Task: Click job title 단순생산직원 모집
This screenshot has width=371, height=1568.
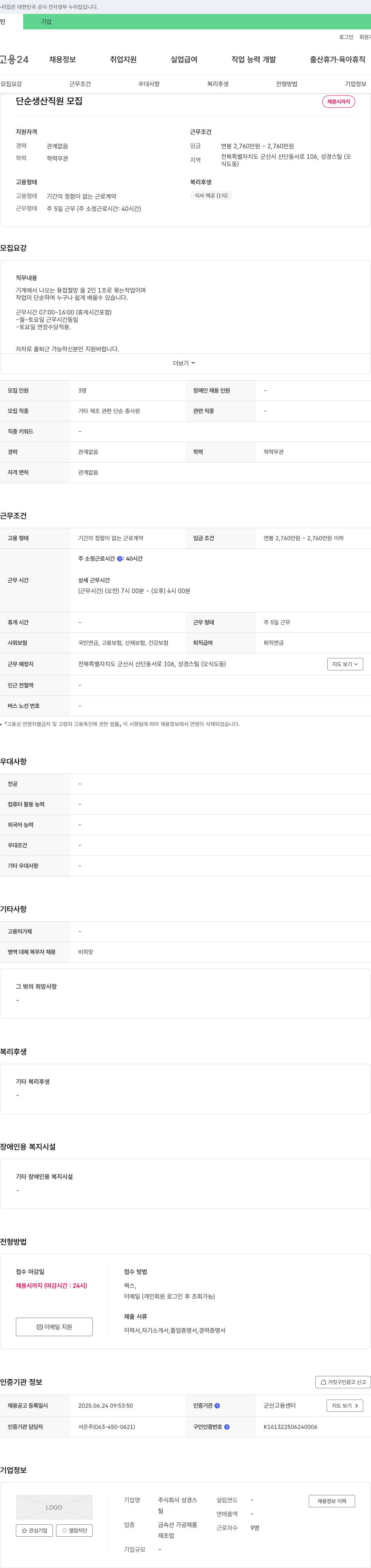Action: (x=49, y=101)
